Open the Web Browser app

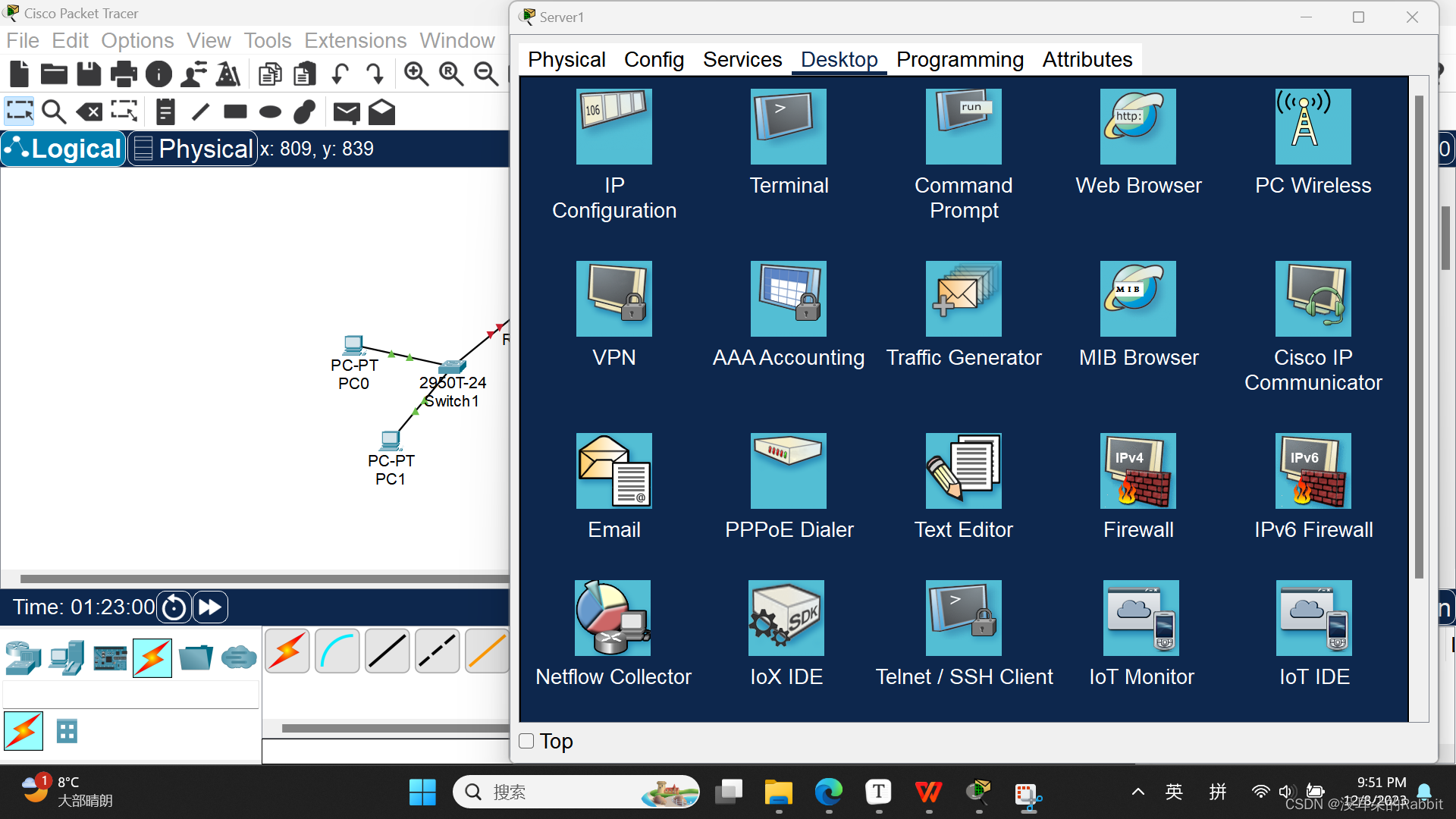point(1138,127)
